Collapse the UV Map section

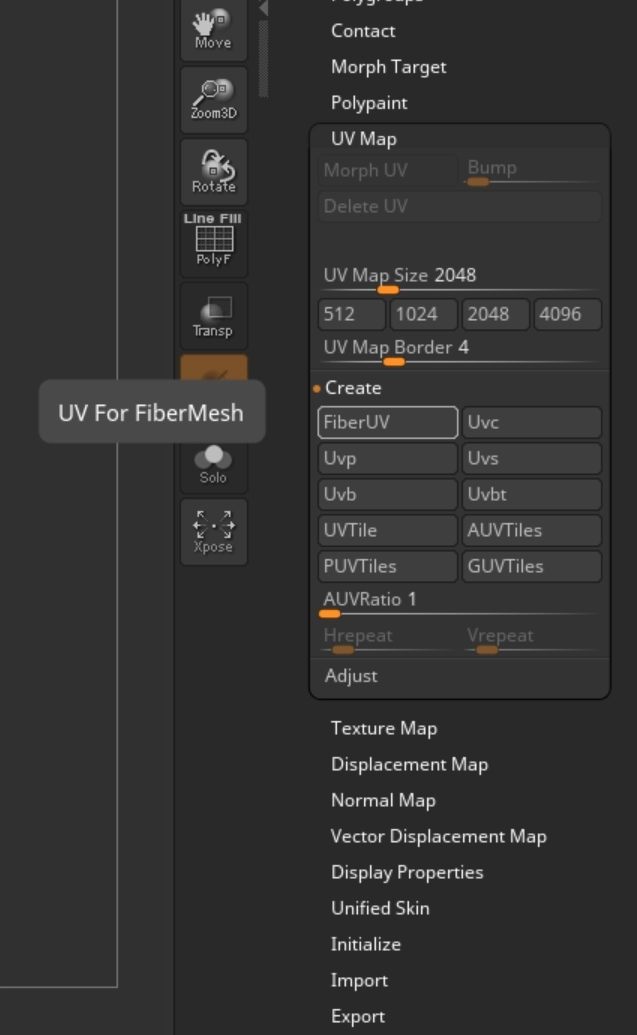tap(364, 139)
